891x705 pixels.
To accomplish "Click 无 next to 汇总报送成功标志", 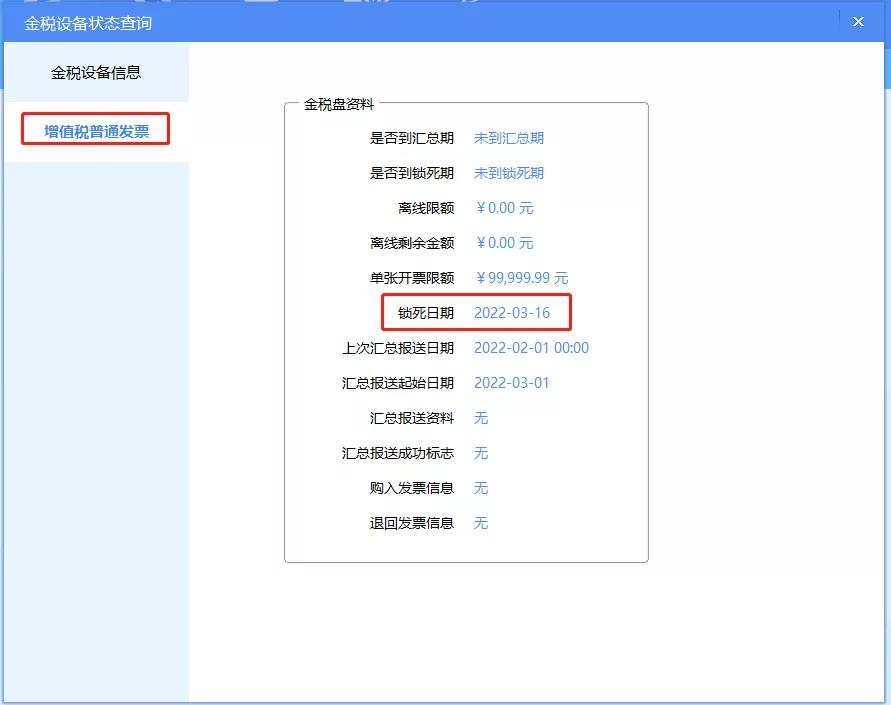I will pos(480,453).
